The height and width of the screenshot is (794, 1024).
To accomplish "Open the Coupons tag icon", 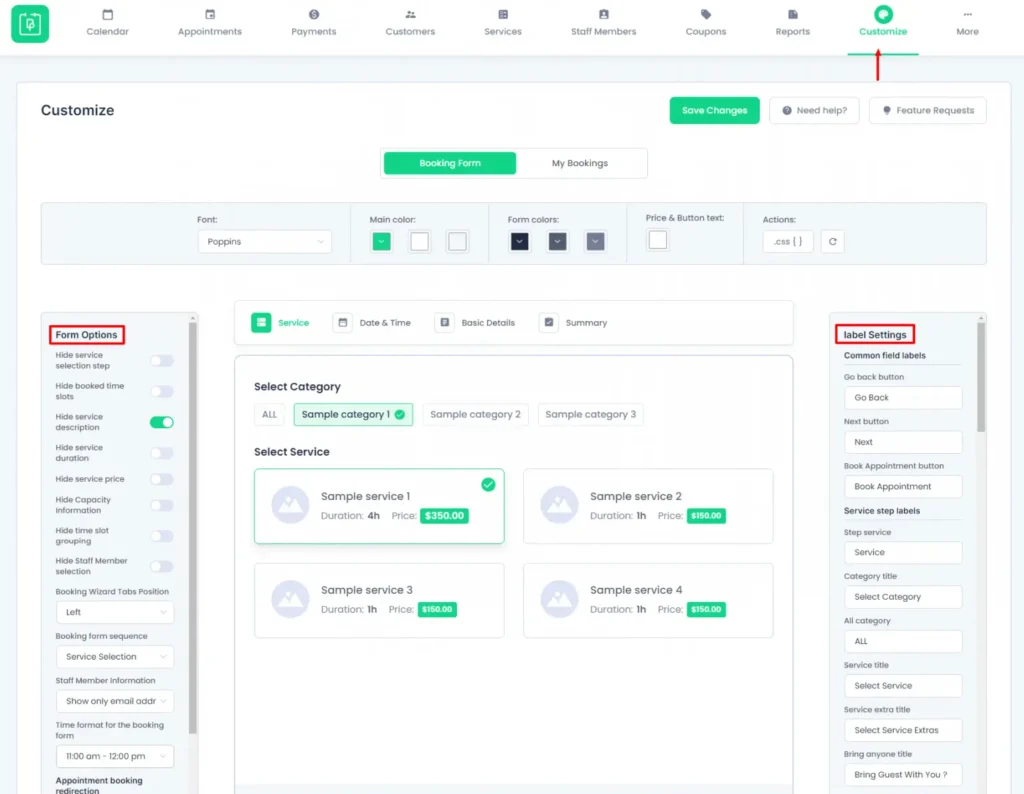I will tap(706, 15).
